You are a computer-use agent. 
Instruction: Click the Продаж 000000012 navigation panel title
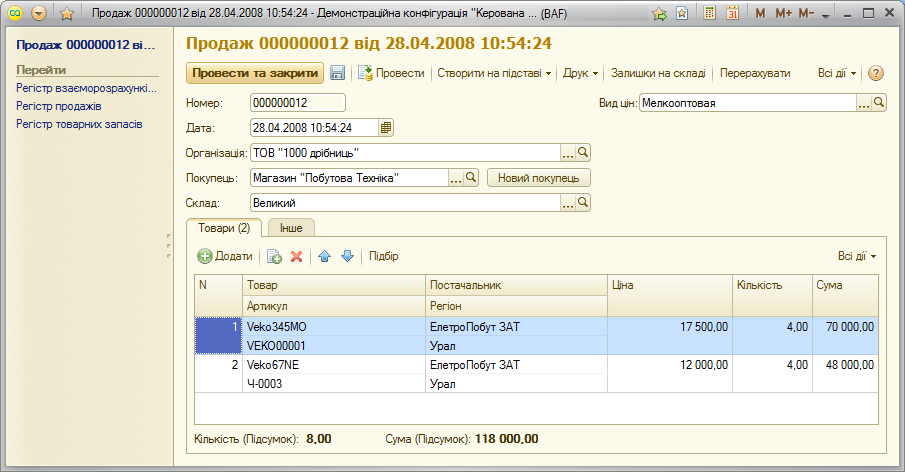tap(86, 44)
